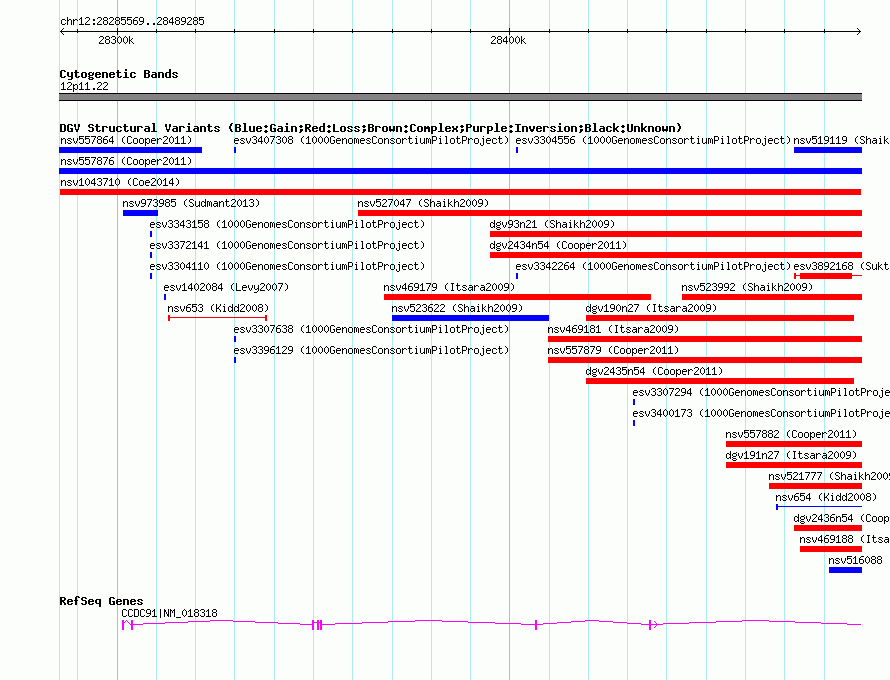Click the nsv527047 (Shaikh2009) label
The width and height of the screenshot is (890, 680).
[x=423, y=203]
